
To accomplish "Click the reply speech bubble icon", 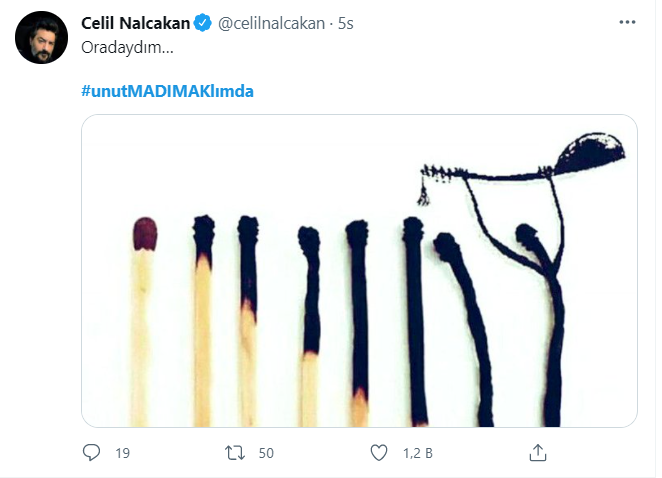I will click(92, 453).
